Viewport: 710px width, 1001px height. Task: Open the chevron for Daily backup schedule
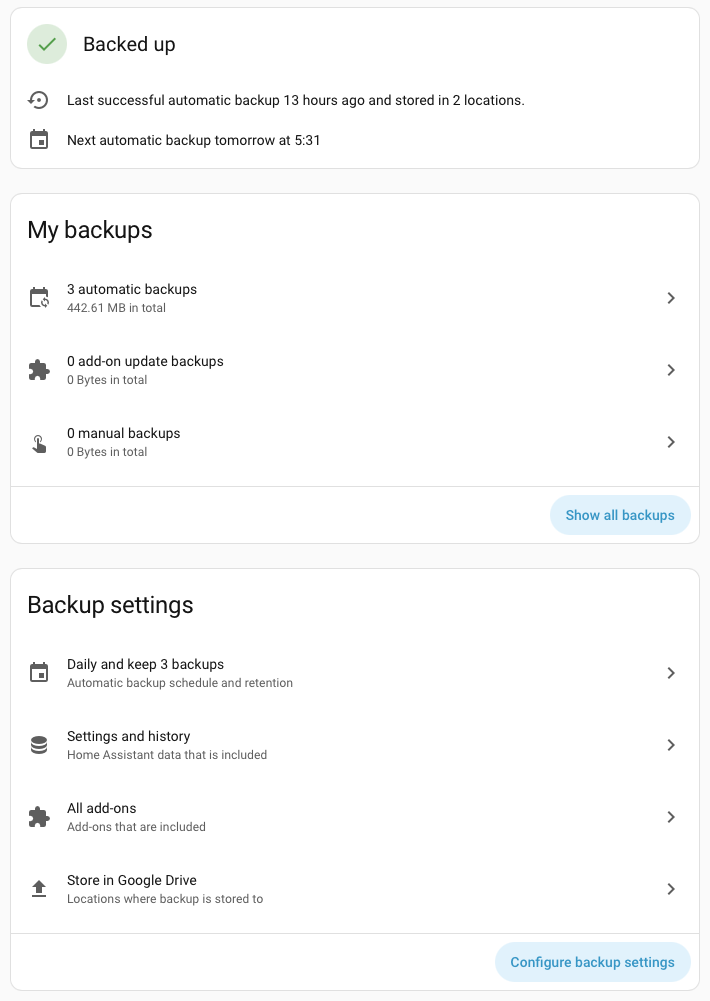671,673
